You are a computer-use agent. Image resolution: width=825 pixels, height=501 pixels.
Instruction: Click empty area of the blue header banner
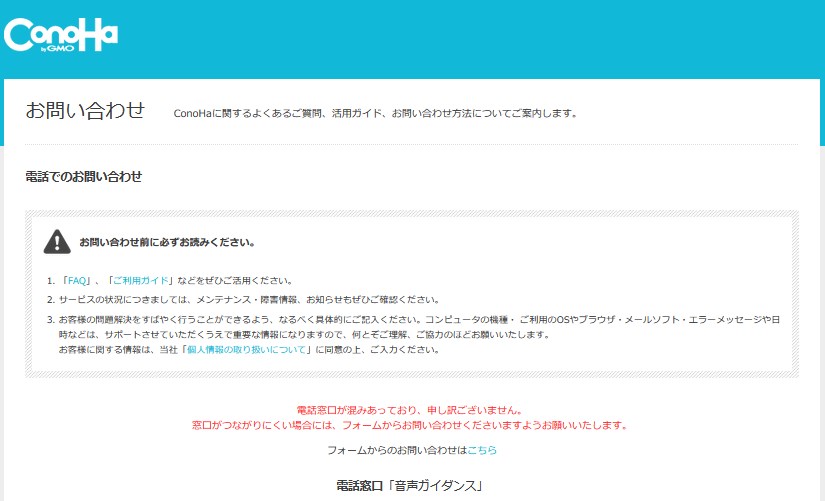(500, 38)
